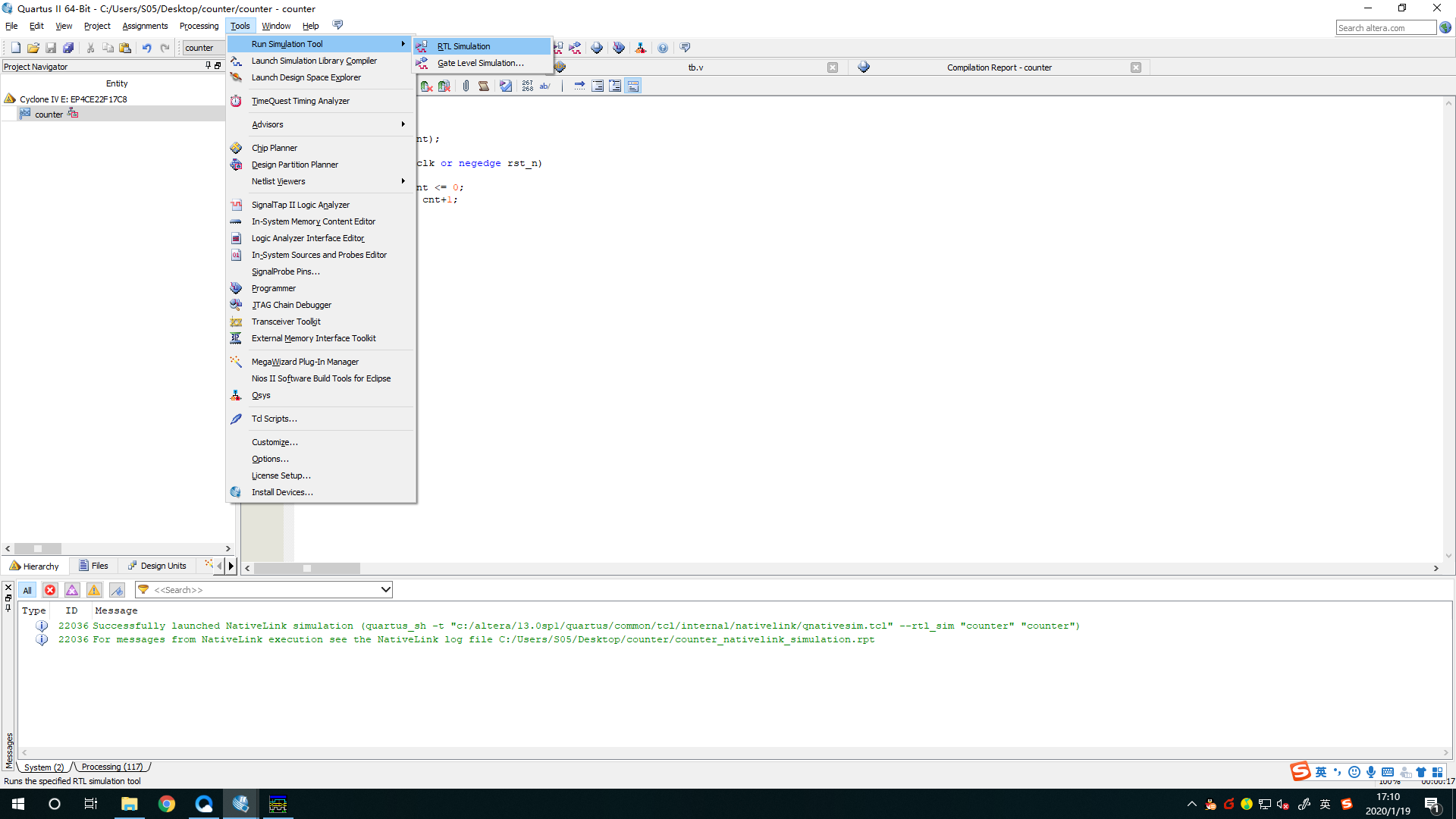Show all messages with the All filter
The image size is (1456, 819).
pos(27,590)
